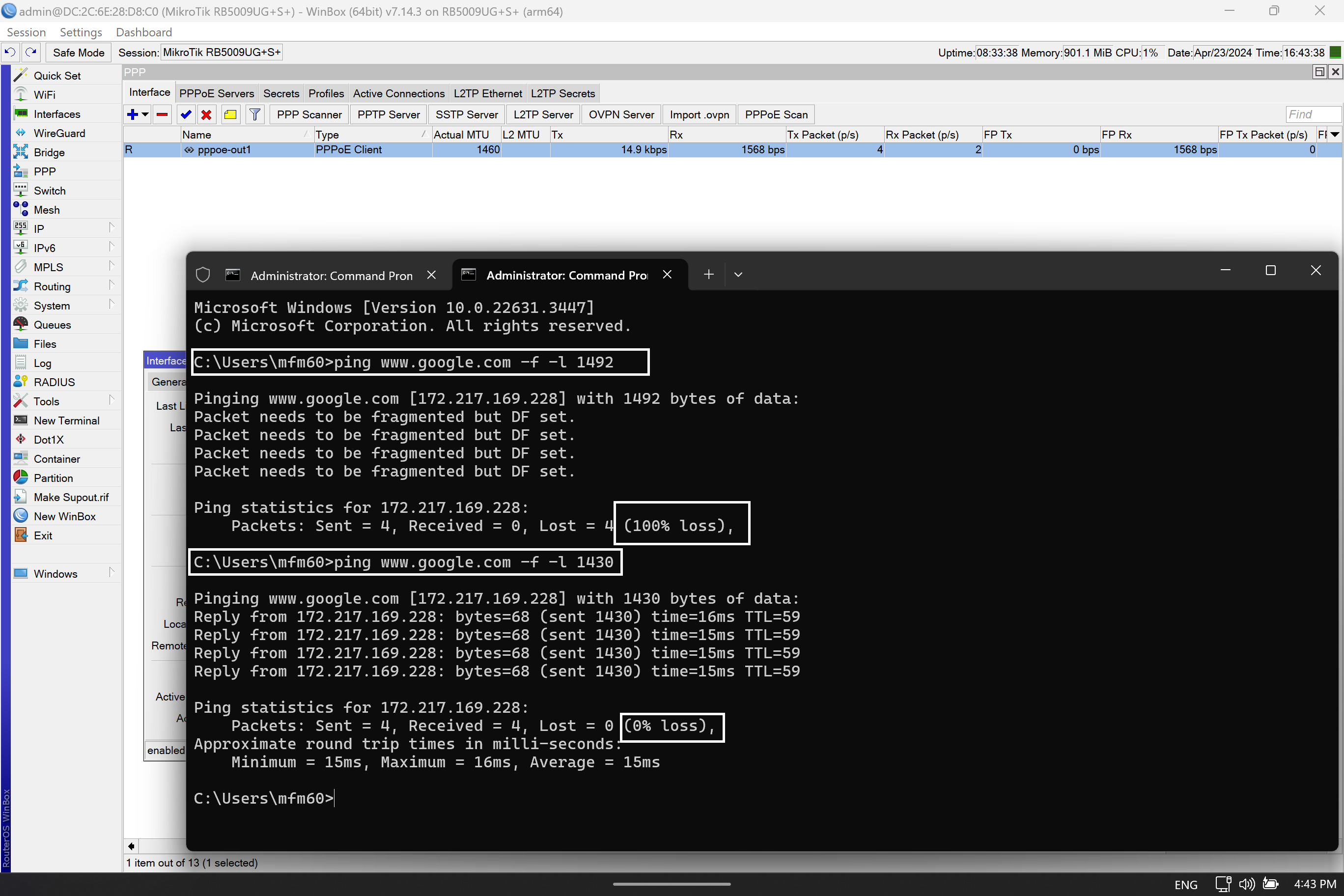Image resolution: width=1344 pixels, height=896 pixels.
Task: Click the red X Disable icon
Action: [x=206, y=114]
